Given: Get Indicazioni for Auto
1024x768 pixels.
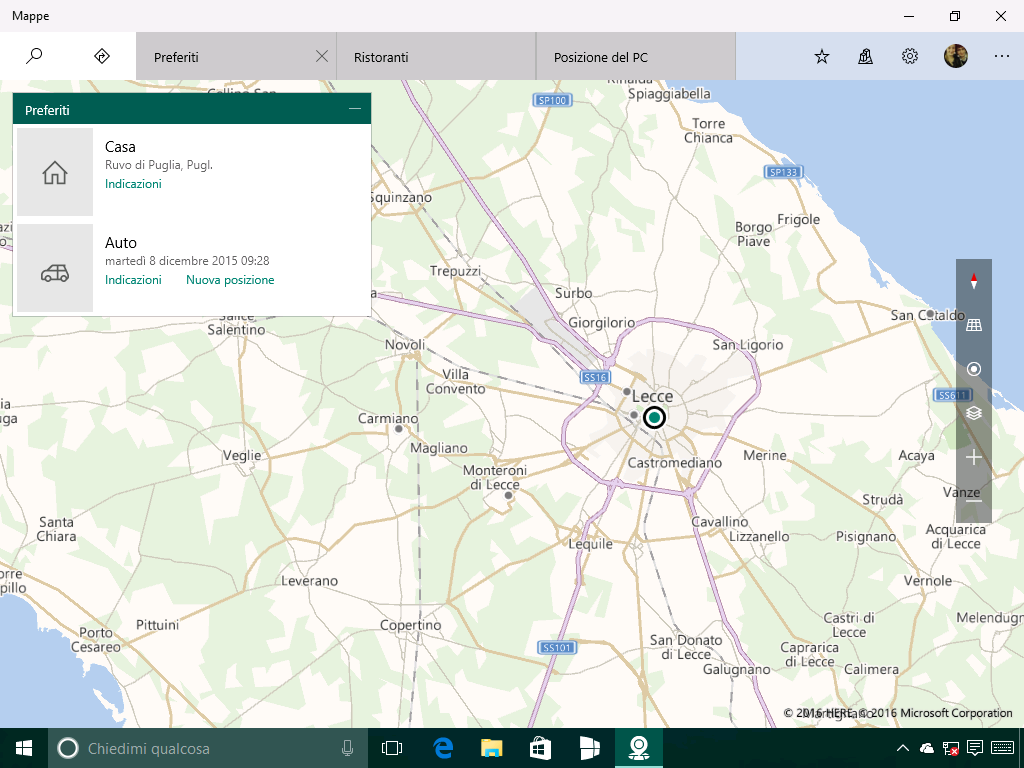Looking at the screenshot, I should [133, 280].
